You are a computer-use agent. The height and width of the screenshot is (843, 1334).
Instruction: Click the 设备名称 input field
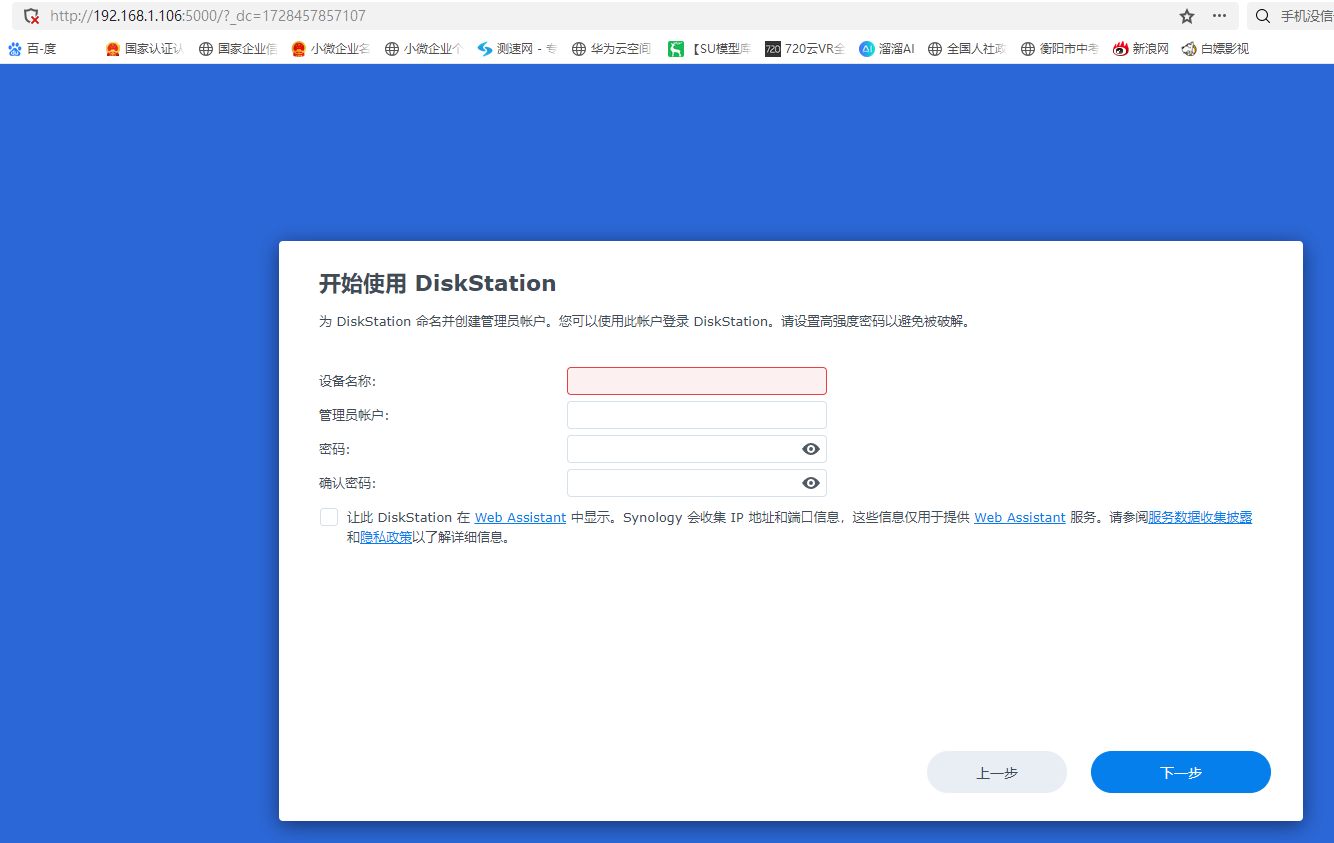pyautogui.click(x=697, y=381)
